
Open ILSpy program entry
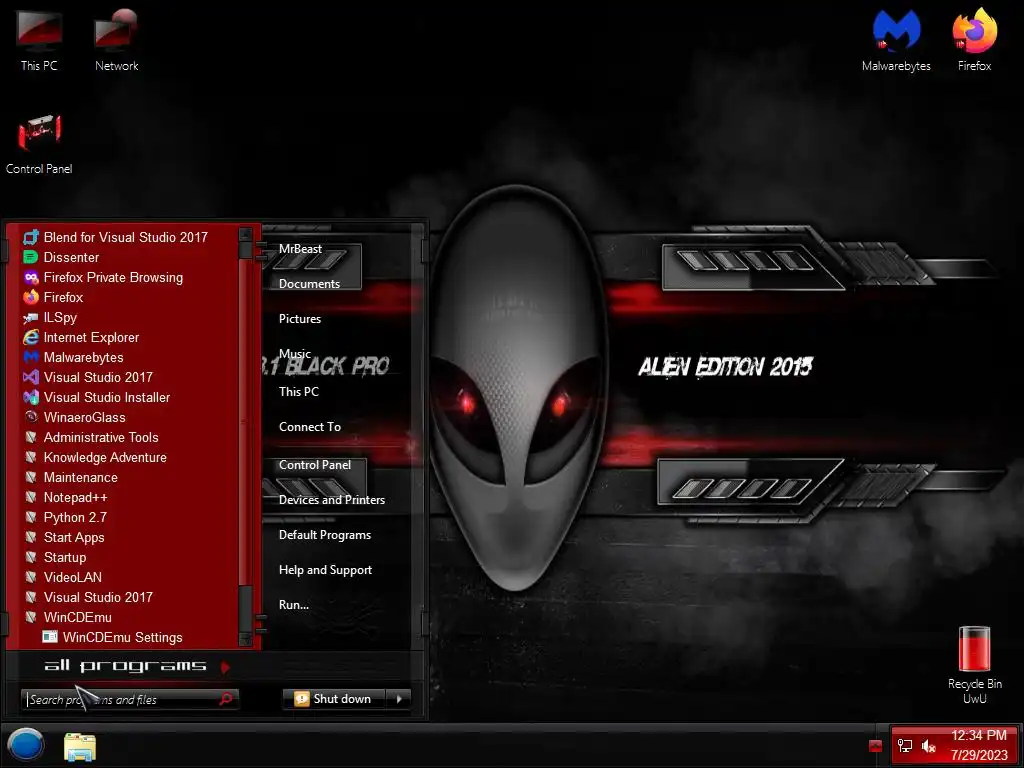[50, 317]
